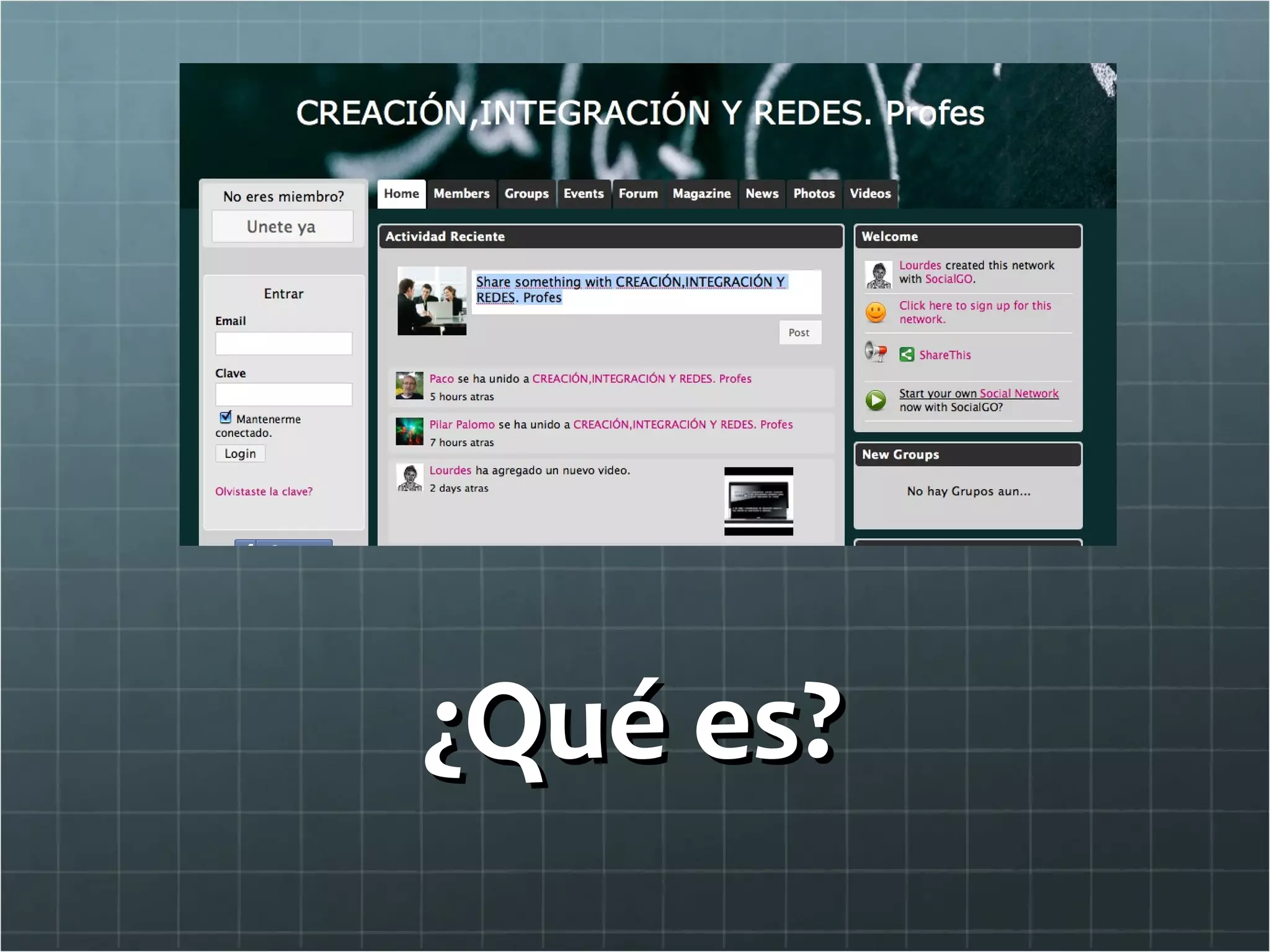The height and width of the screenshot is (952, 1270).
Task: Click the Login button
Action: pyautogui.click(x=240, y=454)
